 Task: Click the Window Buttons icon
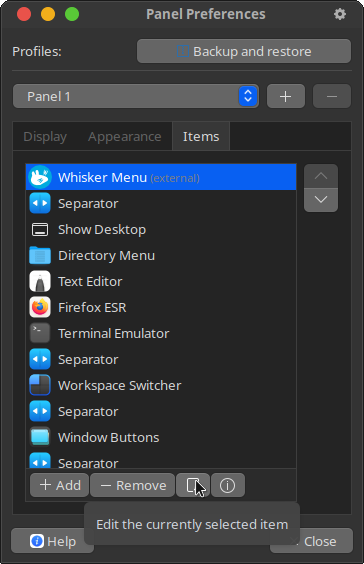[x=40, y=437]
